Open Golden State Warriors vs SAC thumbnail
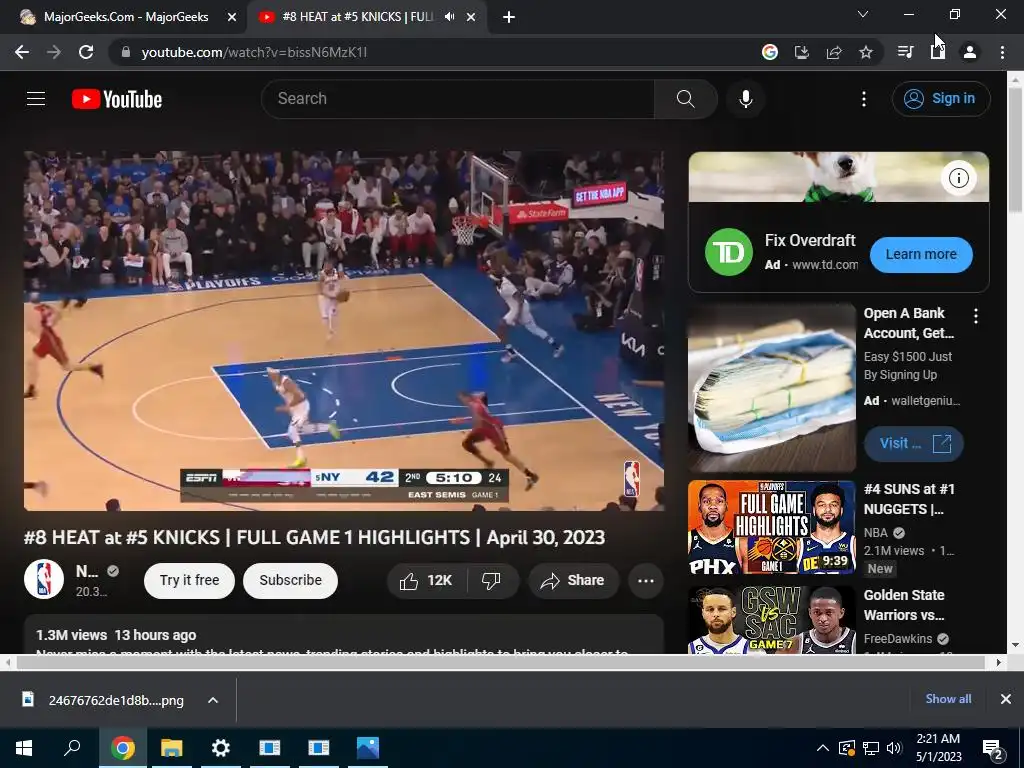Image resolution: width=1024 pixels, height=768 pixels. pos(771,620)
